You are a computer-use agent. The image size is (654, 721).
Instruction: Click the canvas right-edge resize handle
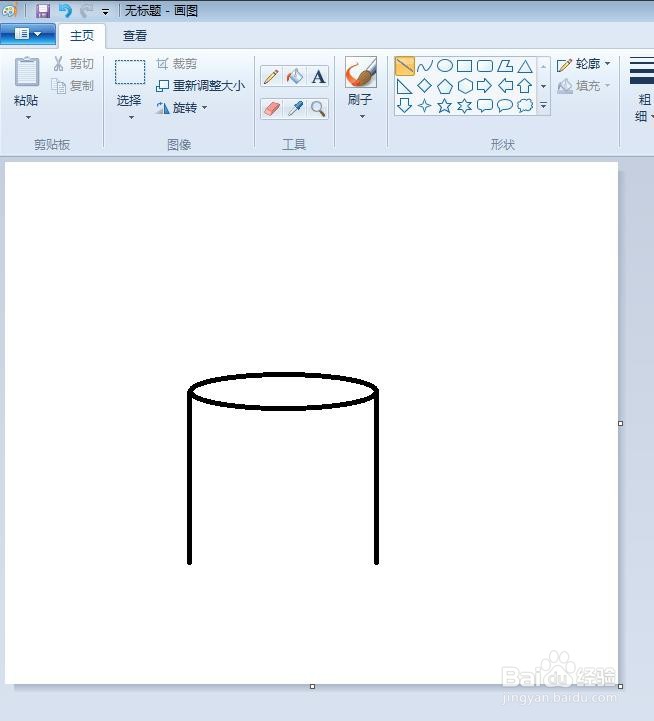(x=620, y=423)
